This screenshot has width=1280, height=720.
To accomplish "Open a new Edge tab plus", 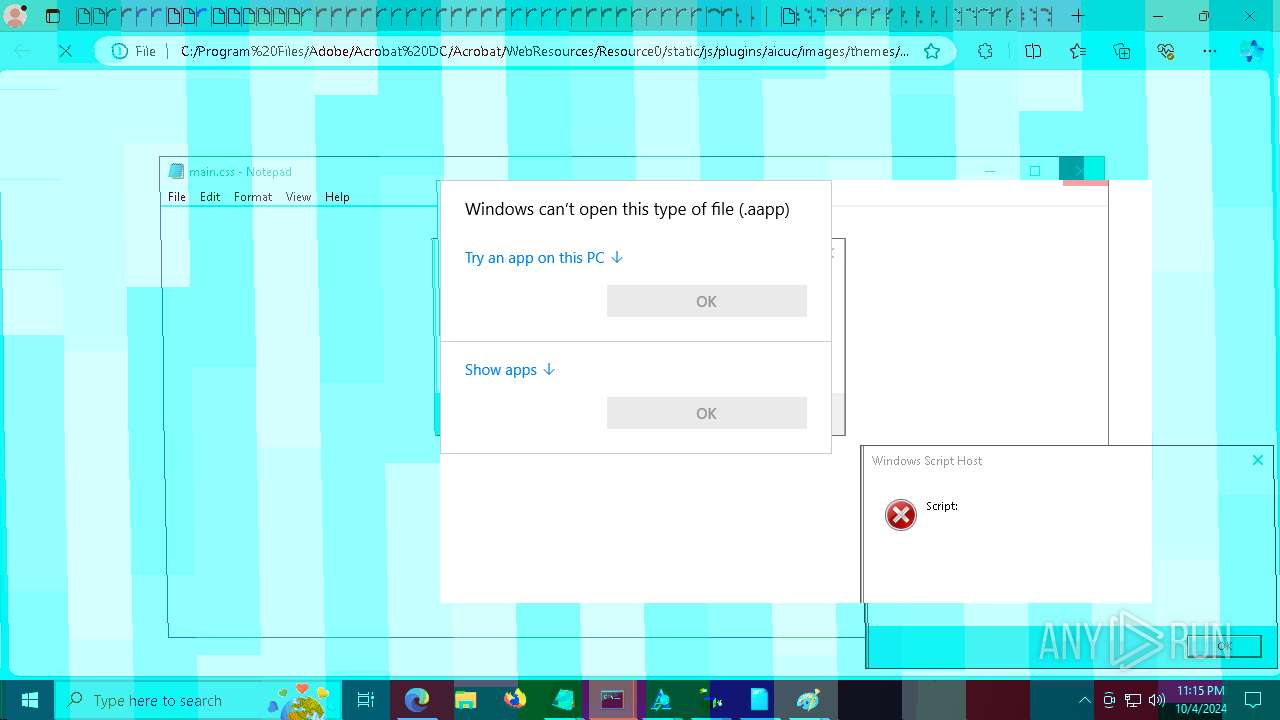I will 1078,16.
